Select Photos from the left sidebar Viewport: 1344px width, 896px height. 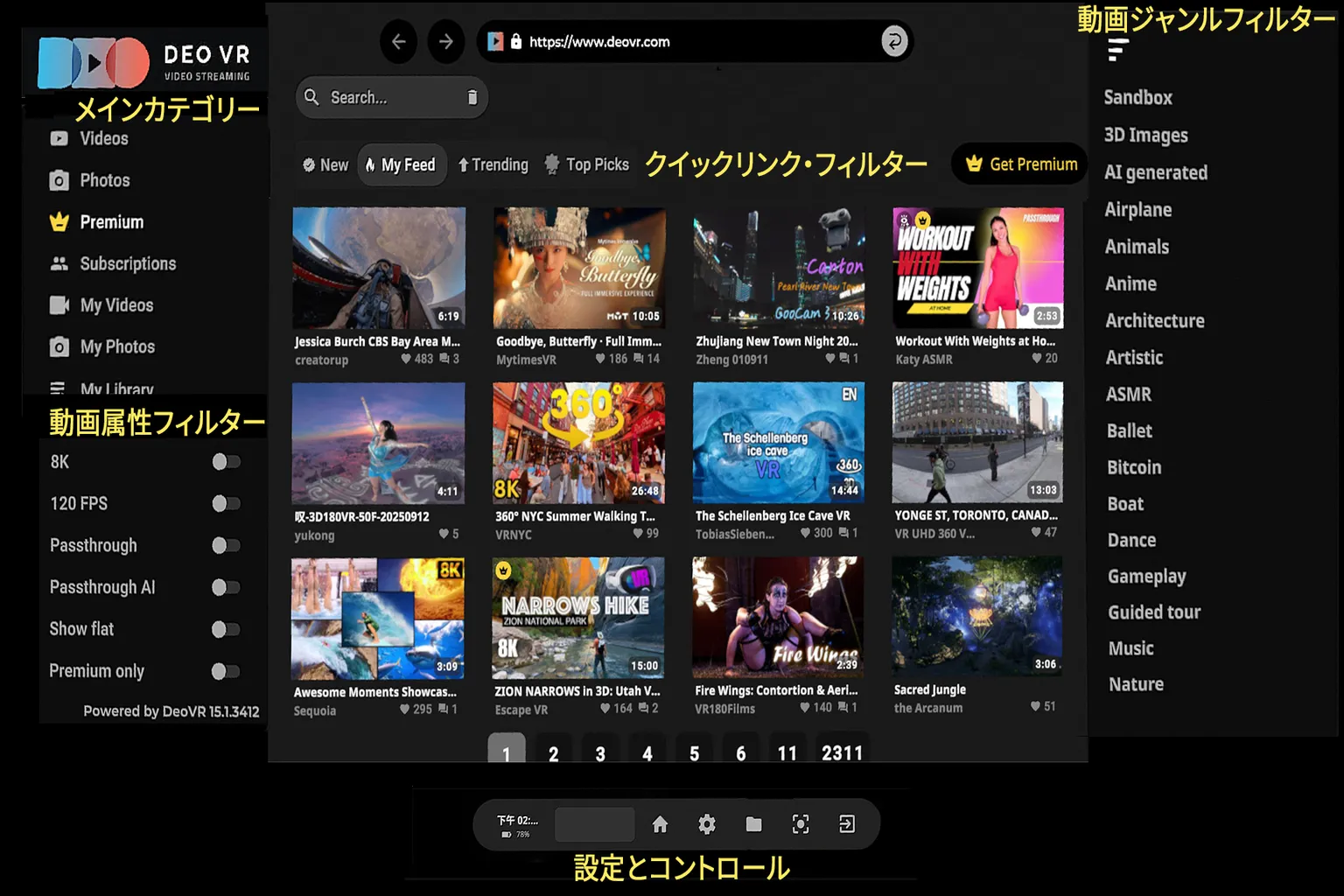coord(105,179)
